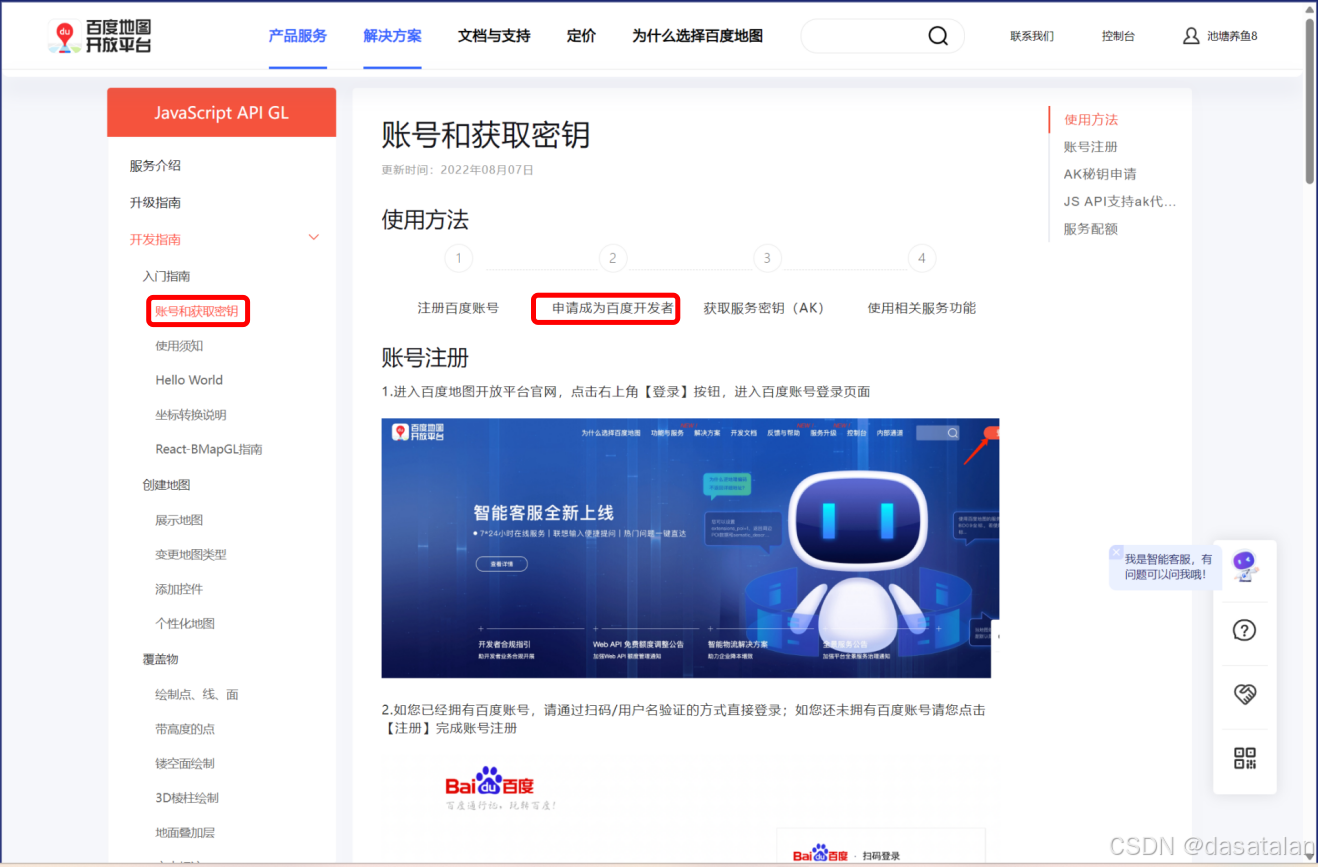Open 升级指南 in the sidebar
This screenshot has width=1319, height=868.
pos(155,203)
